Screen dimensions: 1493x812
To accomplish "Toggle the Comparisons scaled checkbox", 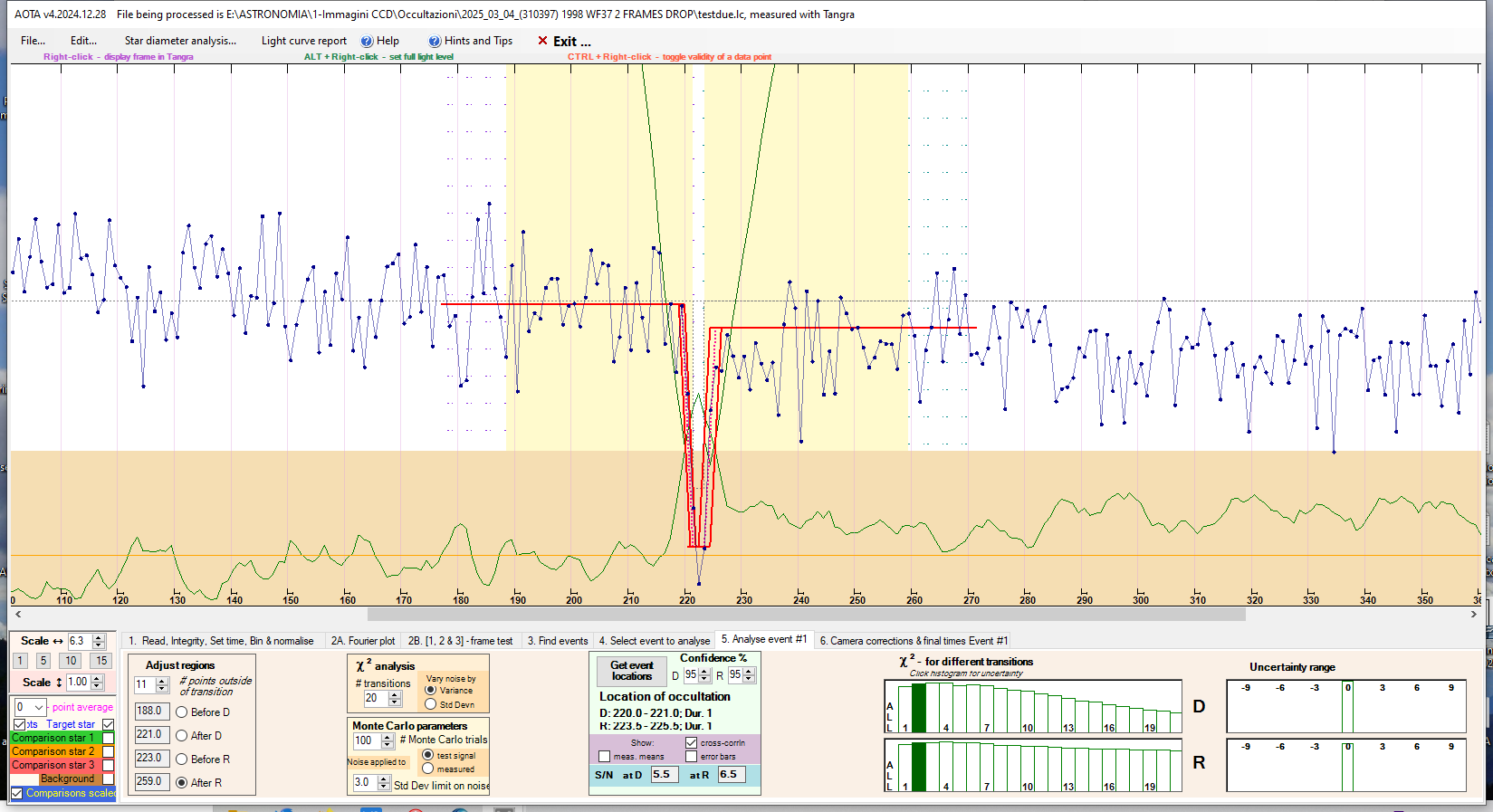I will [16, 793].
